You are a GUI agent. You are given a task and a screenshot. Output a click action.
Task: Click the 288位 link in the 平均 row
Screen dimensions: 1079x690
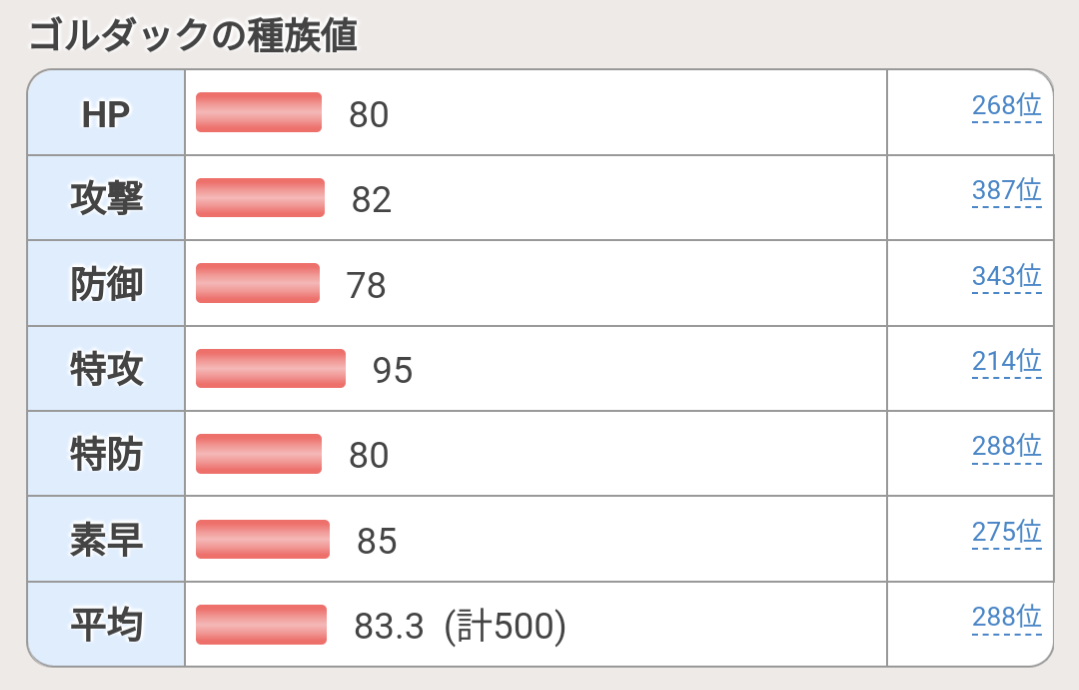pyautogui.click(x=1006, y=617)
